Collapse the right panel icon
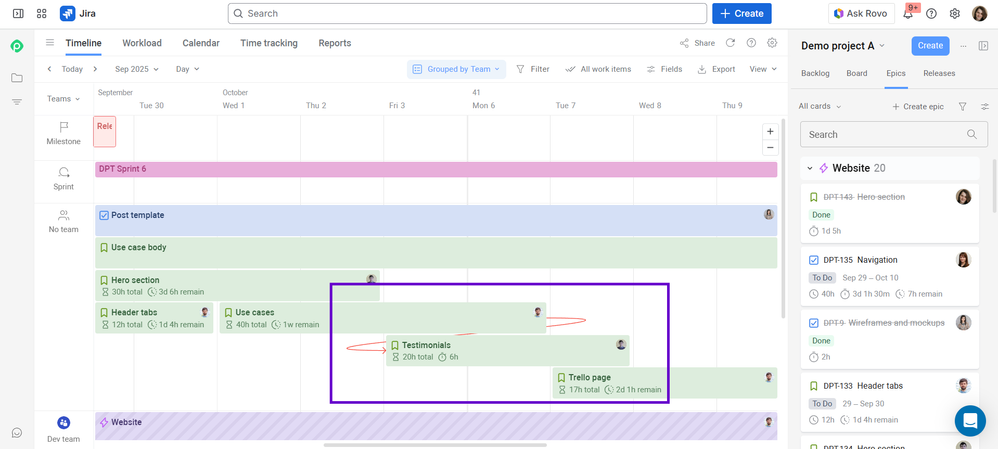Image resolution: width=998 pixels, height=449 pixels. 983,46
